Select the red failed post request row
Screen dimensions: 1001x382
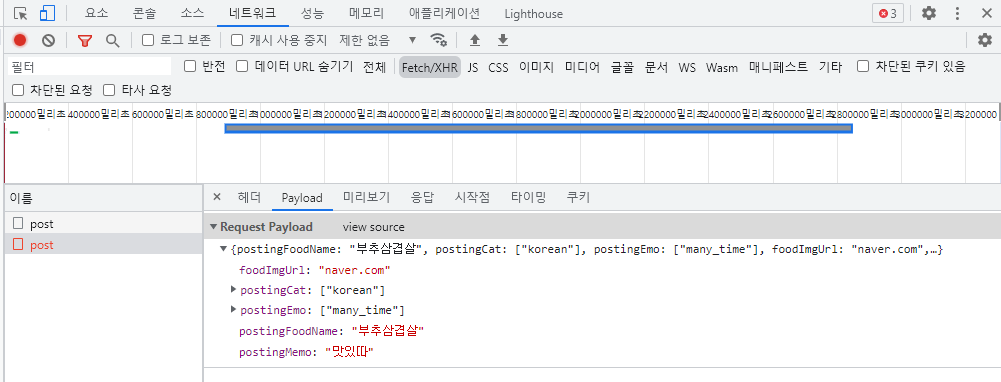[x=104, y=245]
